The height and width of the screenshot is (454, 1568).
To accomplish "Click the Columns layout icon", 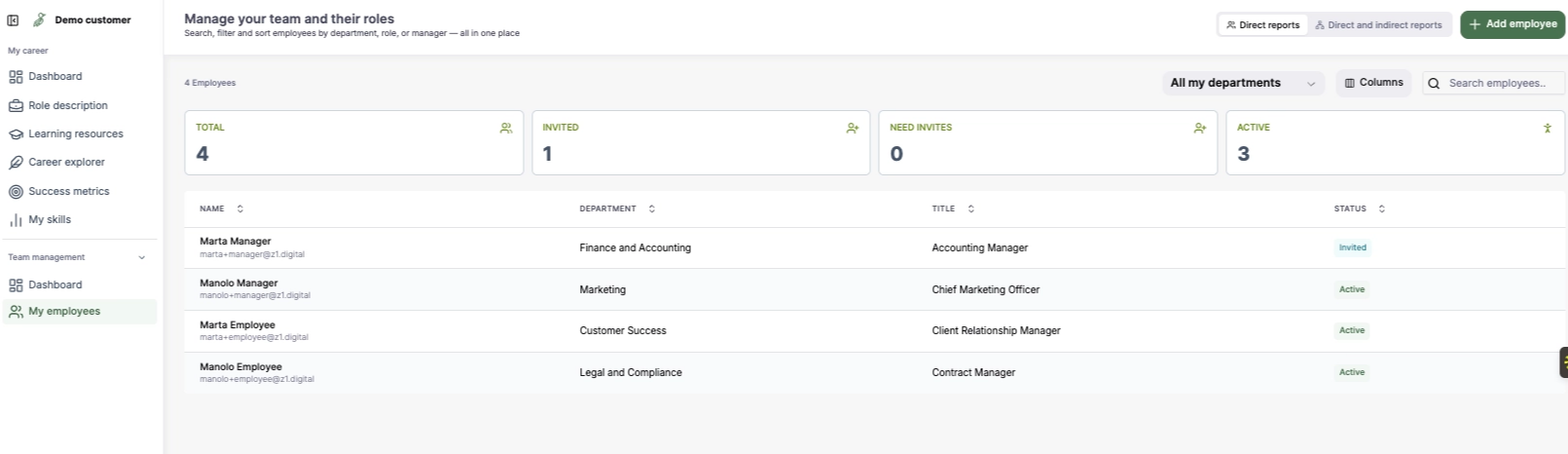I will coord(1350,83).
